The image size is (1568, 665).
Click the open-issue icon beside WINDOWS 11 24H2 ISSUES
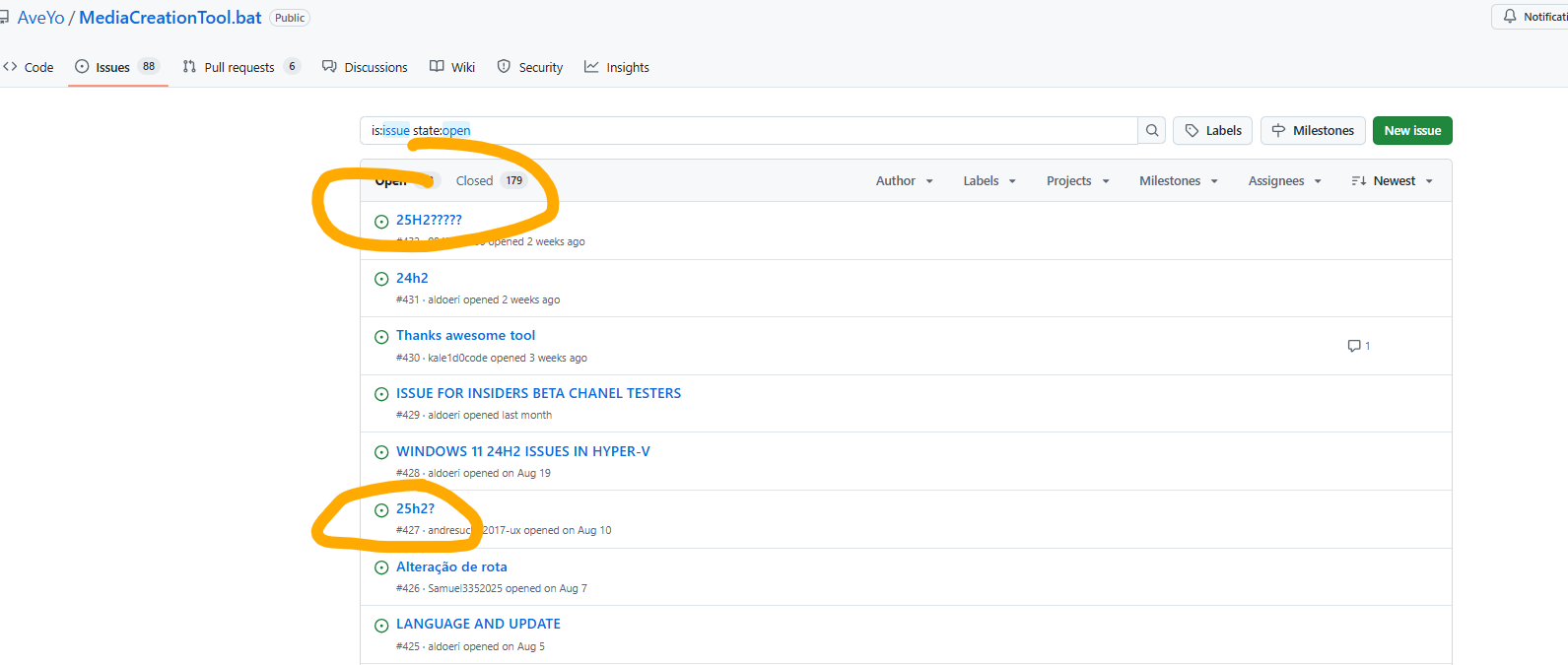click(381, 452)
